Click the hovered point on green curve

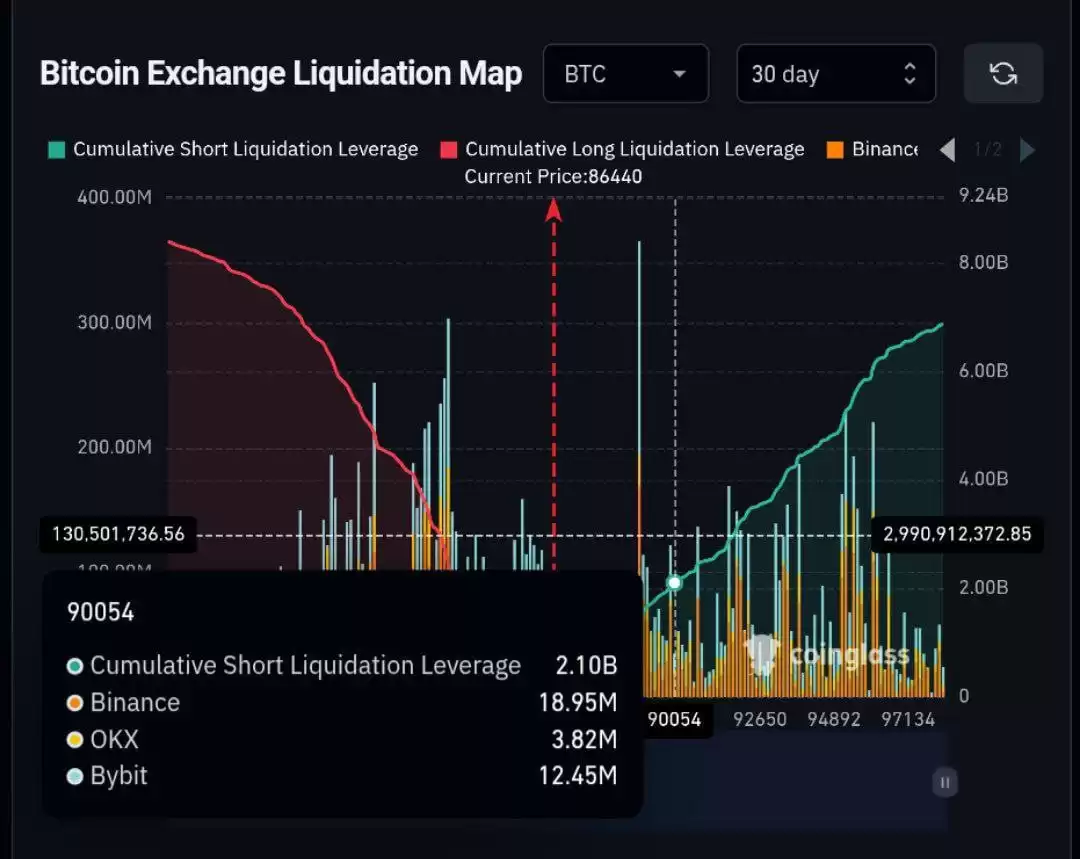pyautogui.click(x=674, y=583)
